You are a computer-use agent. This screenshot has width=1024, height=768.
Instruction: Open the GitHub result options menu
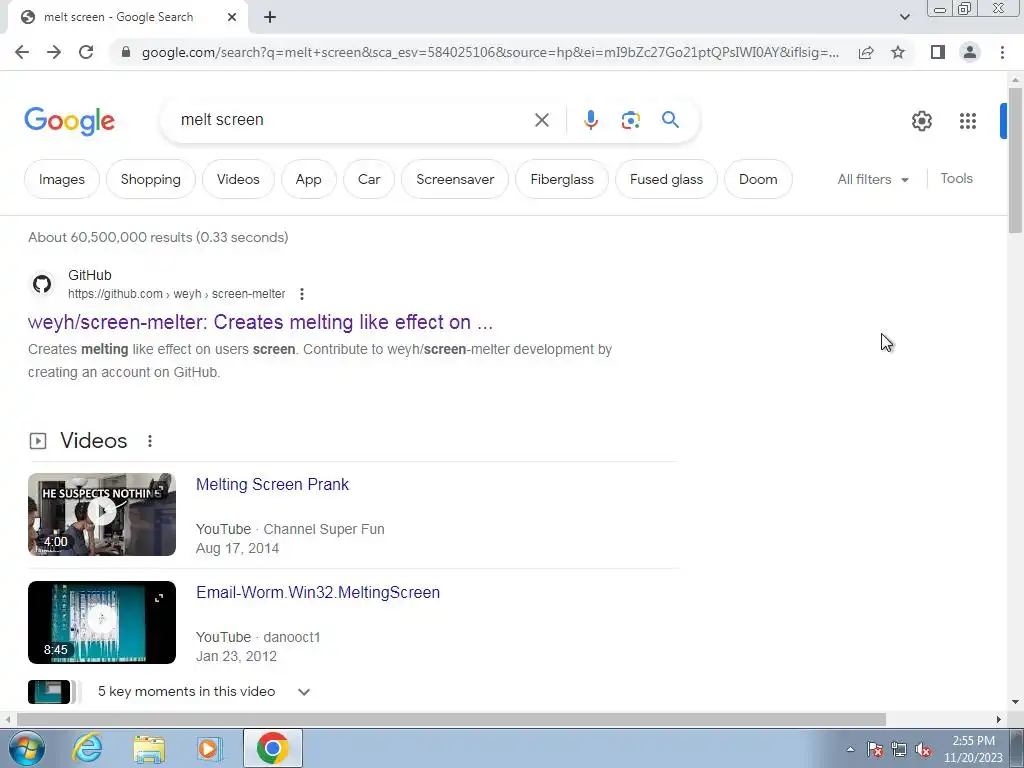pyautogui.click(x=302, y=295)
